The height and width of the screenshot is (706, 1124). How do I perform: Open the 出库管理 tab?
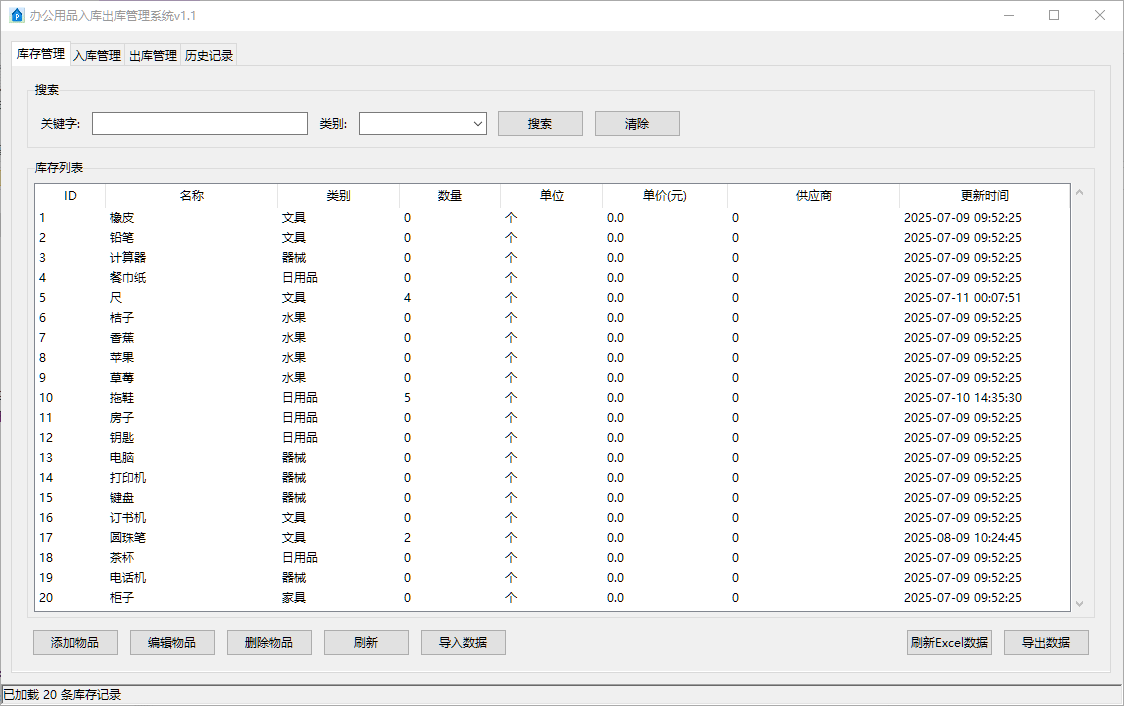click(153, 55)
